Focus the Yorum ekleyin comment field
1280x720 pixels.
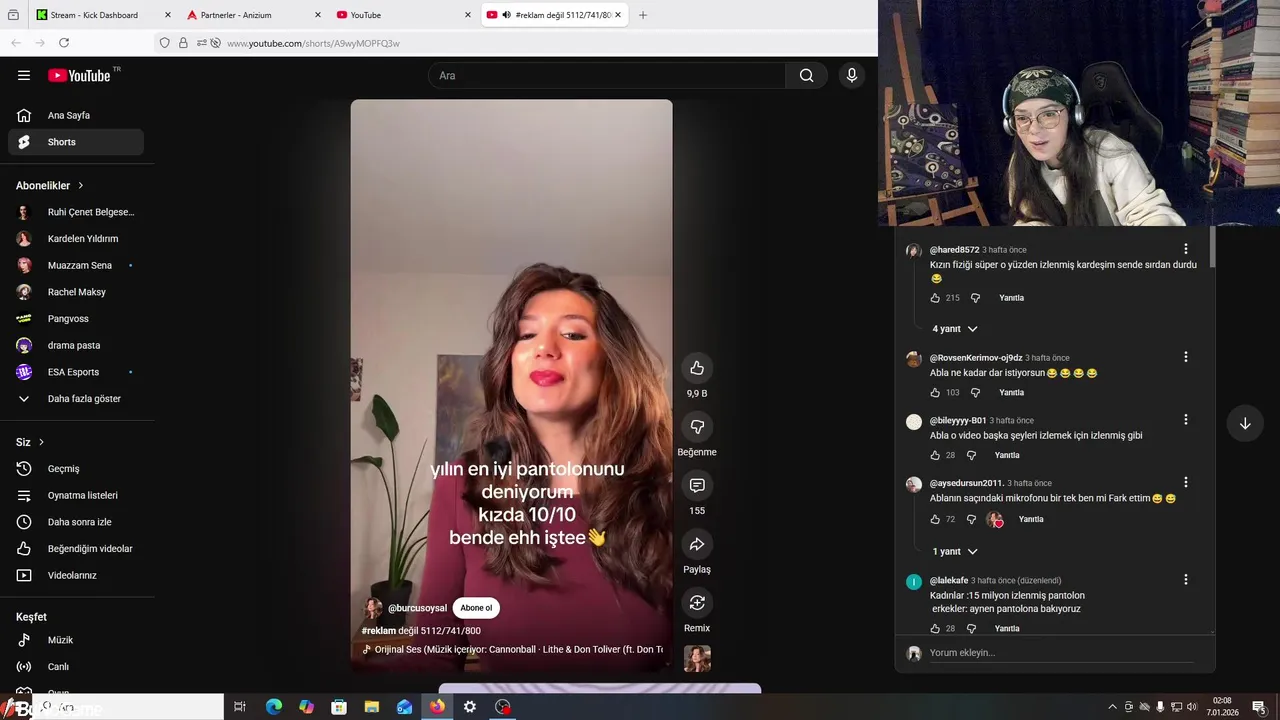click(x=1060, y=653)
